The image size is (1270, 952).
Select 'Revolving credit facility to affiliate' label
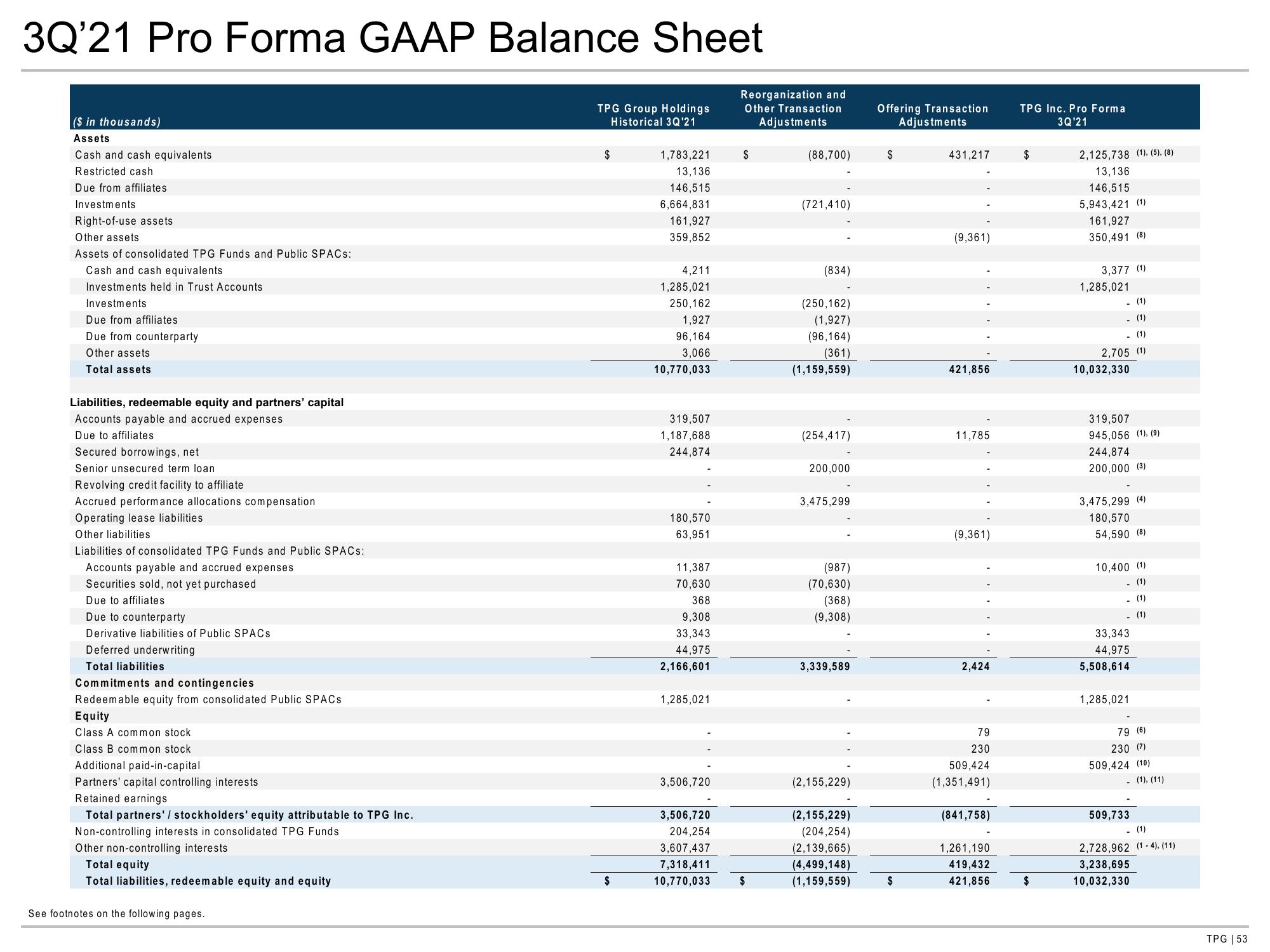tap(159, 485)
